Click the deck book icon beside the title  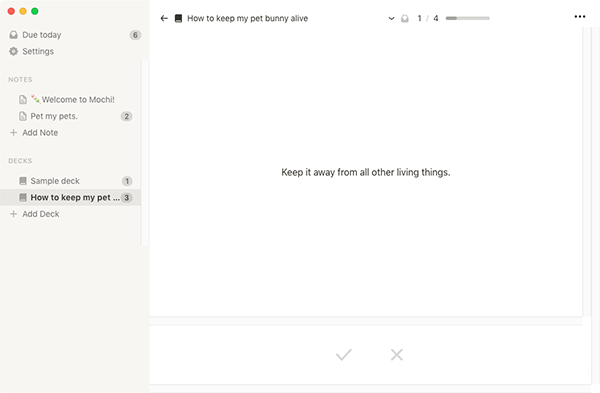tap(178, 18)
